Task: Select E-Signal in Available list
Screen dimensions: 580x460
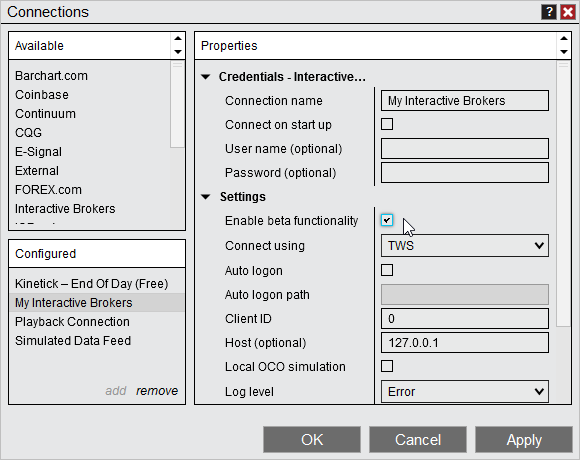Action: pos(90,152)
